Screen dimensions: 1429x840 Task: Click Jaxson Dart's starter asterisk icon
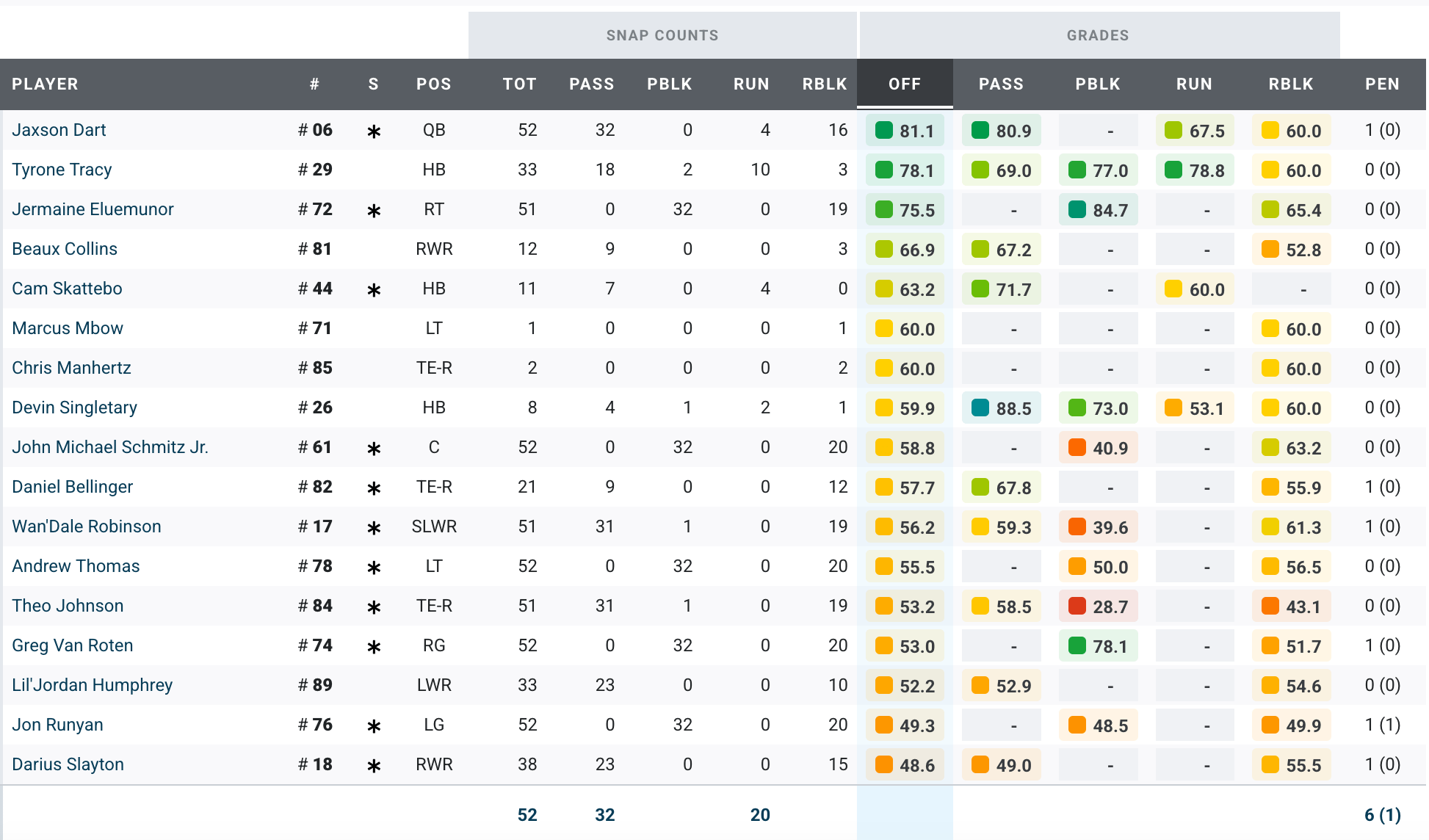[374, 131]
